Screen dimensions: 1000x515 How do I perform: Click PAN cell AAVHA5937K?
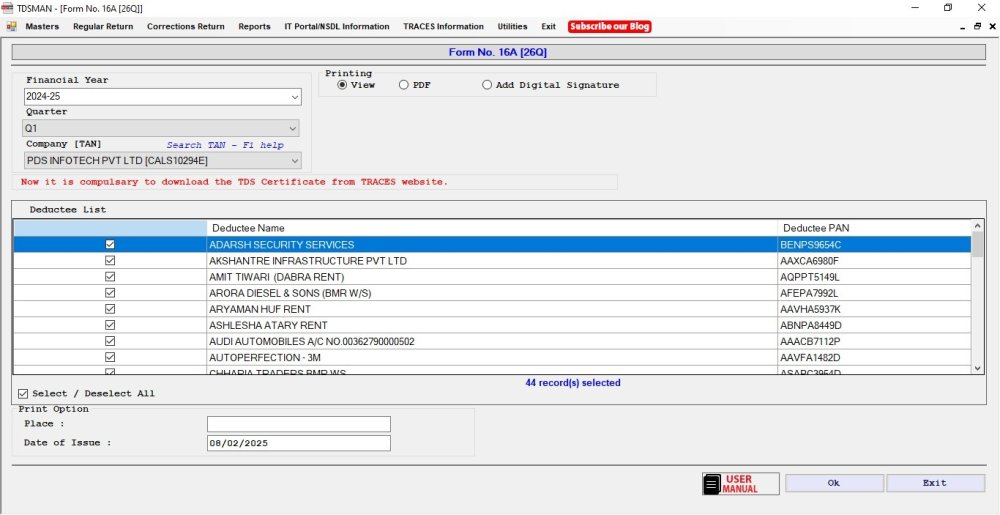tap(874, 309)
